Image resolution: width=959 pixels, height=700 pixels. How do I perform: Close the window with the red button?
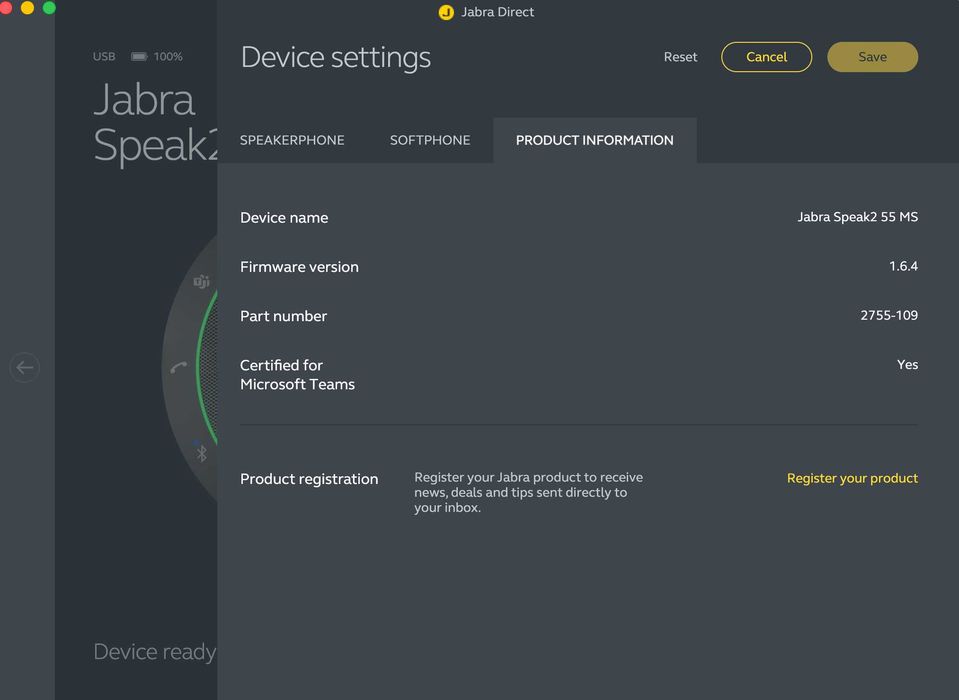[6, 8]
